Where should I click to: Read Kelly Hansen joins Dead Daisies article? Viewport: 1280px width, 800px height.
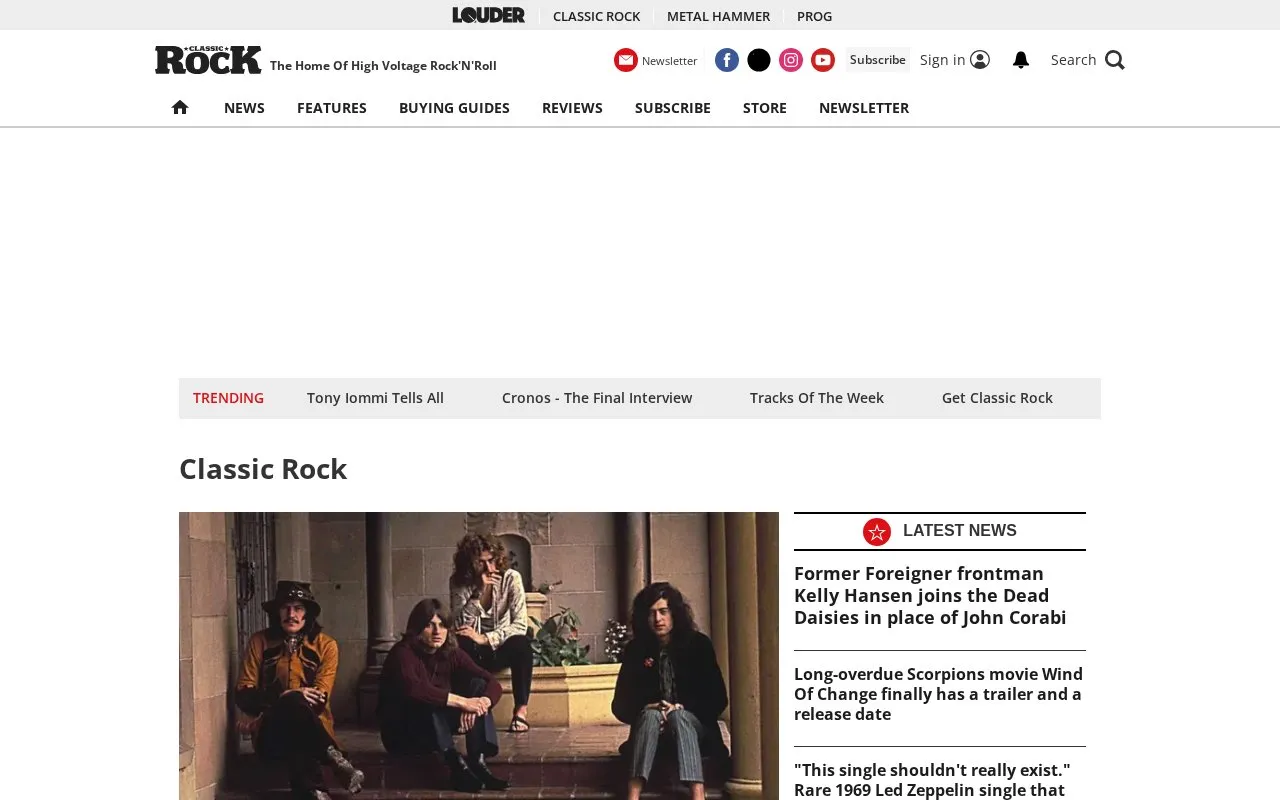coord(930,596)
